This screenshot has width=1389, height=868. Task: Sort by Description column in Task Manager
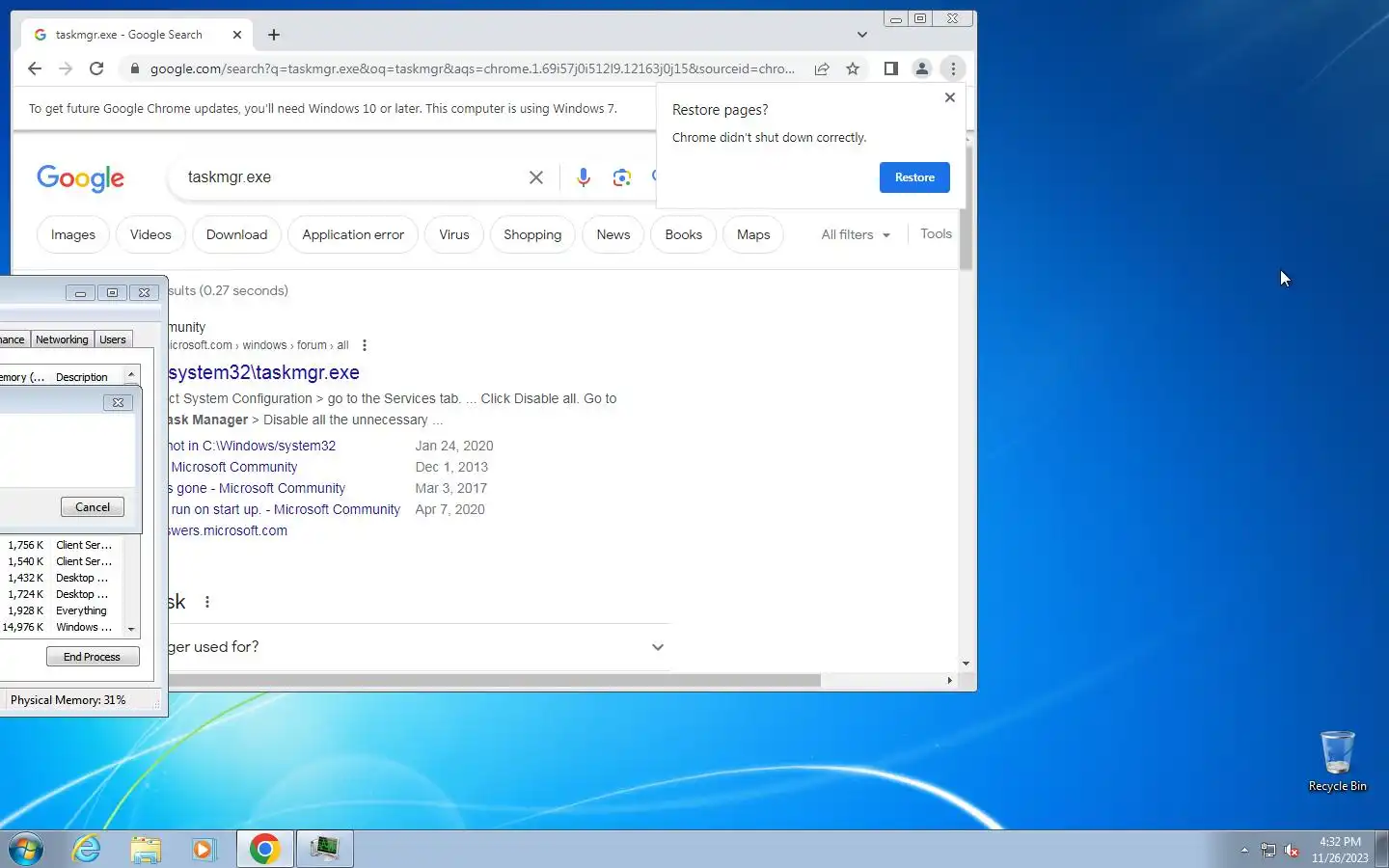pos(82,377)
